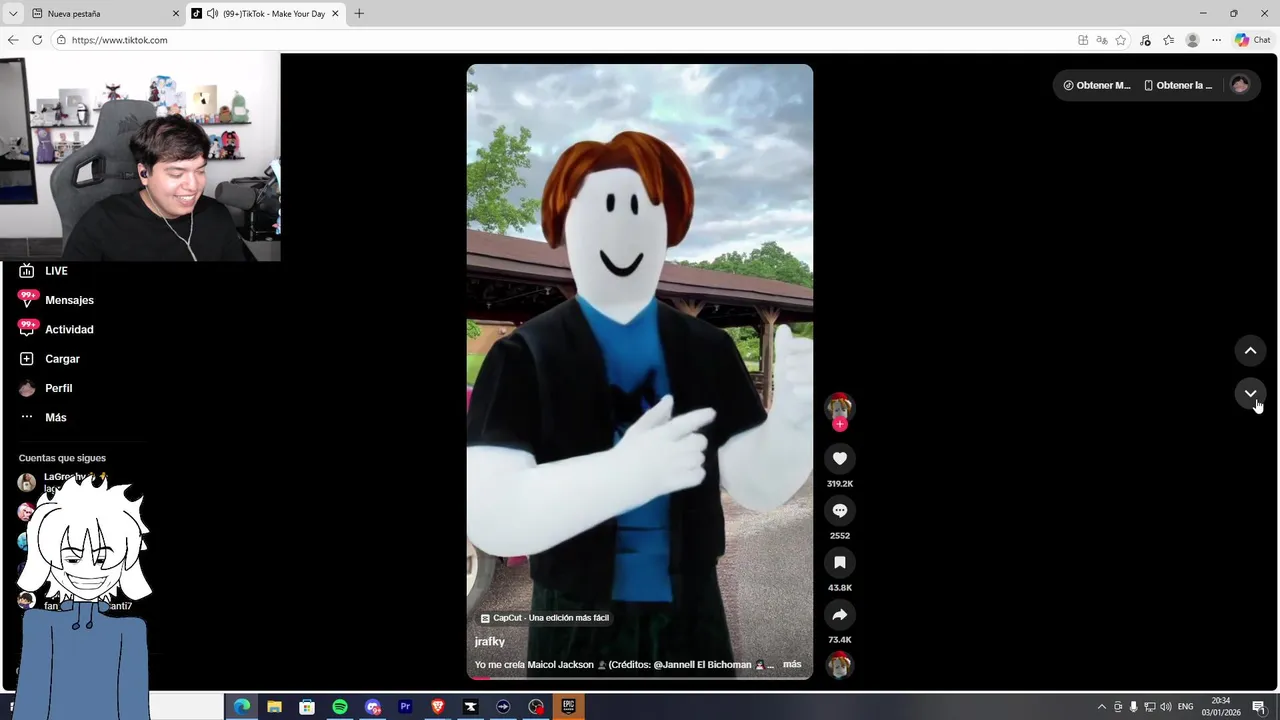Follow the creator with the red plus badge
Image resolution: width=1280 pixels, height=720 pixels.
coord(839,424)
